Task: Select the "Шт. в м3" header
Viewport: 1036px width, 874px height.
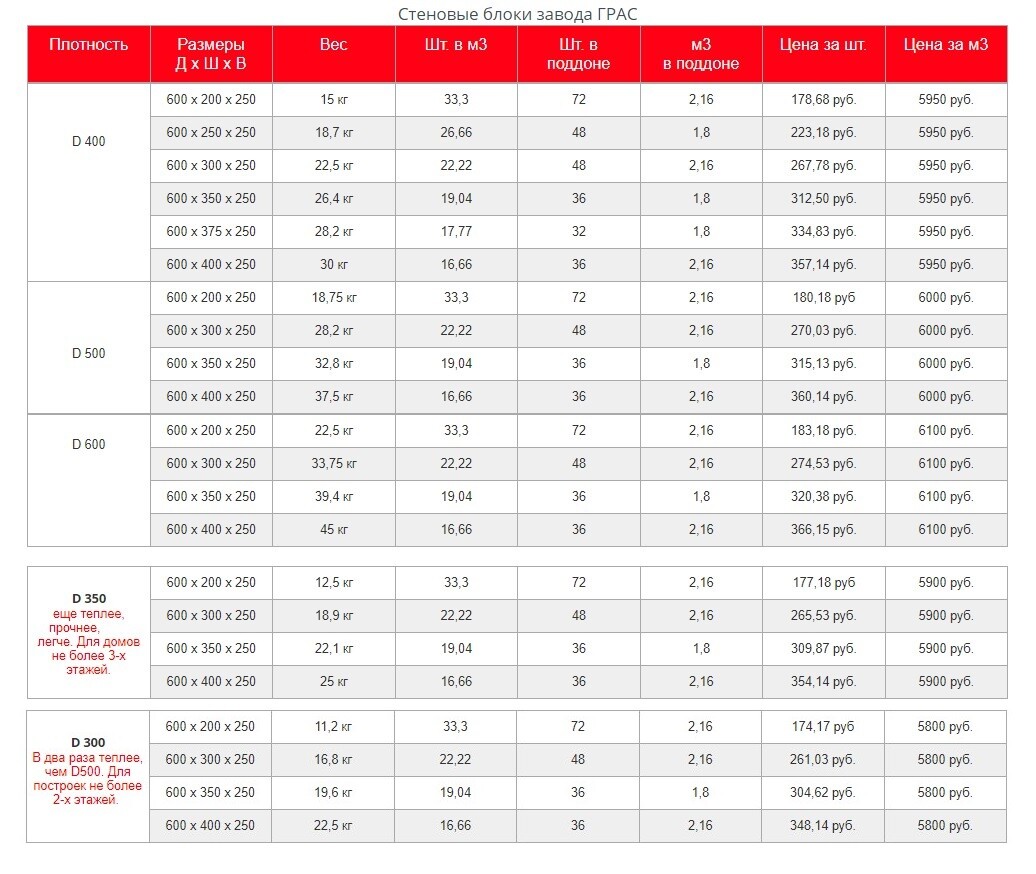Action: [456, 45]
